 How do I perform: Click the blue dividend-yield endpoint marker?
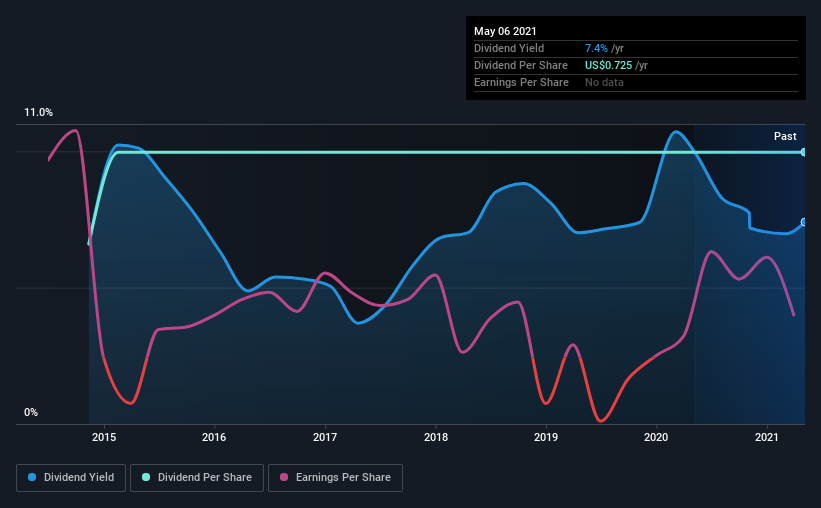[x=803, y=223]
